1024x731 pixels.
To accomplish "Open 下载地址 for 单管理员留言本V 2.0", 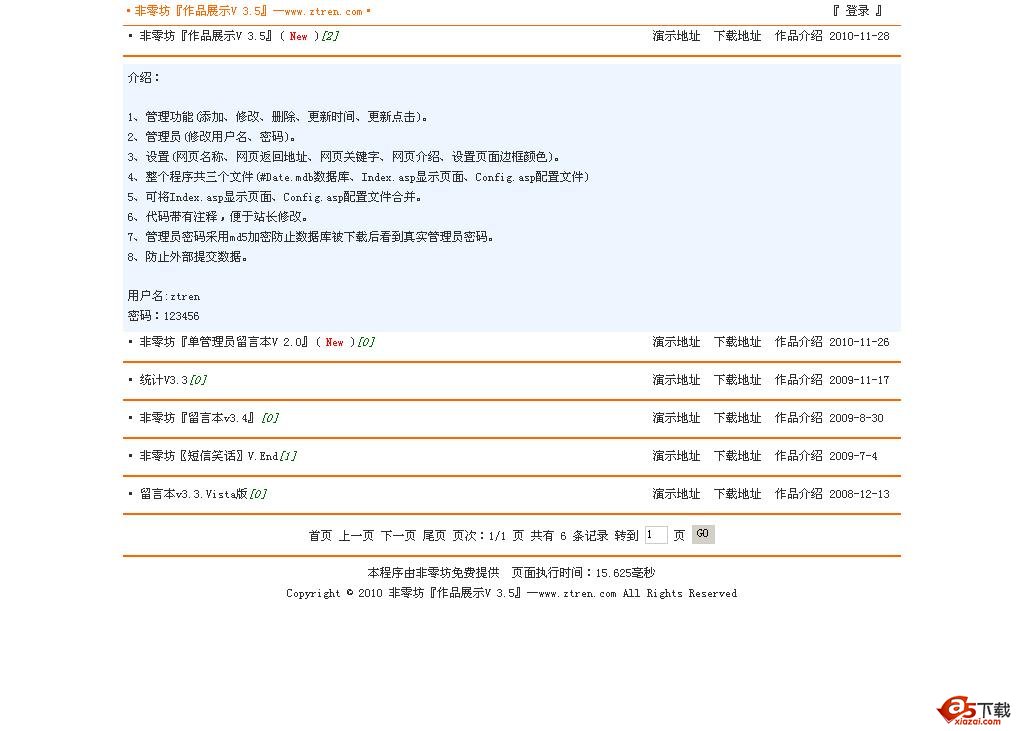I will tap(737, 341).
